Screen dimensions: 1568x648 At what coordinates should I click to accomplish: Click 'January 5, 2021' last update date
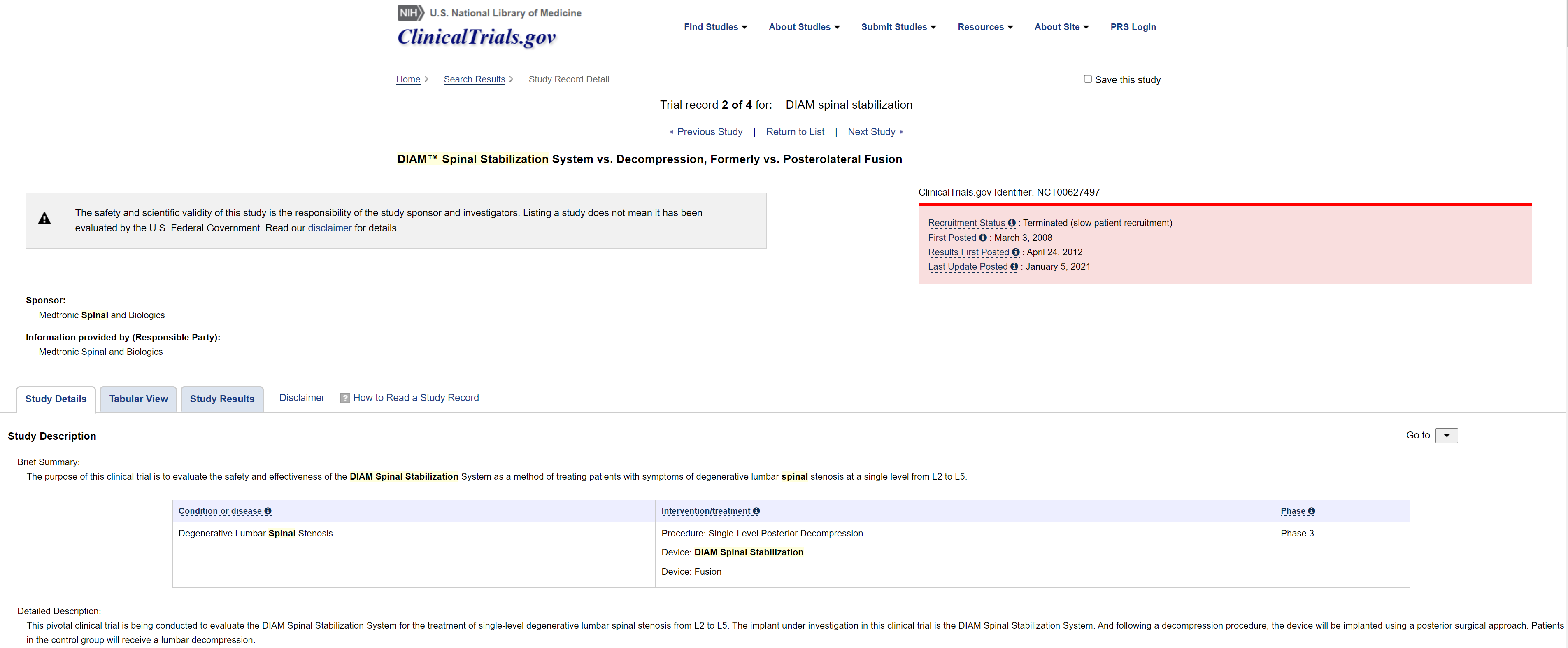[1057, 267]
